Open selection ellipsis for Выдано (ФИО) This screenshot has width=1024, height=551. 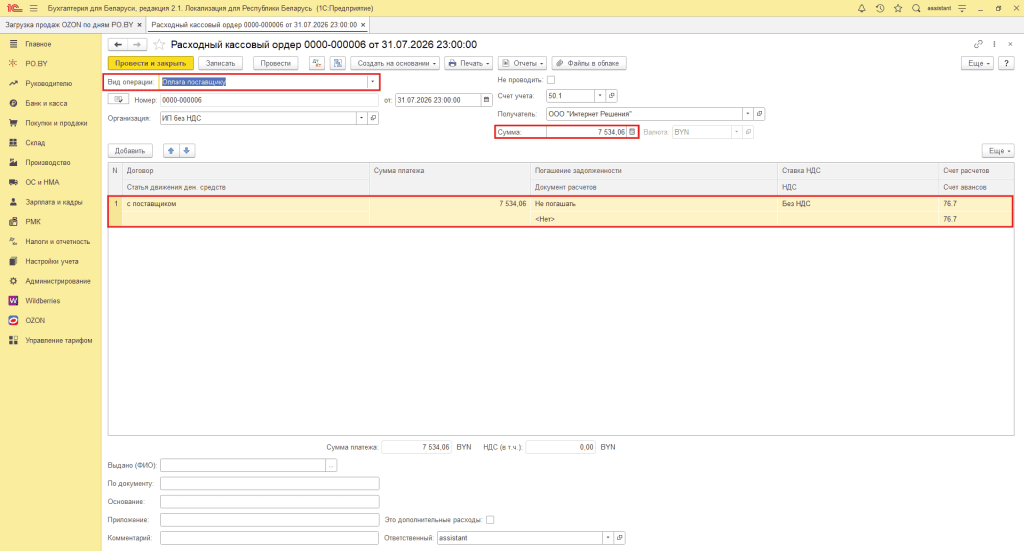click(x=331, y=465)
